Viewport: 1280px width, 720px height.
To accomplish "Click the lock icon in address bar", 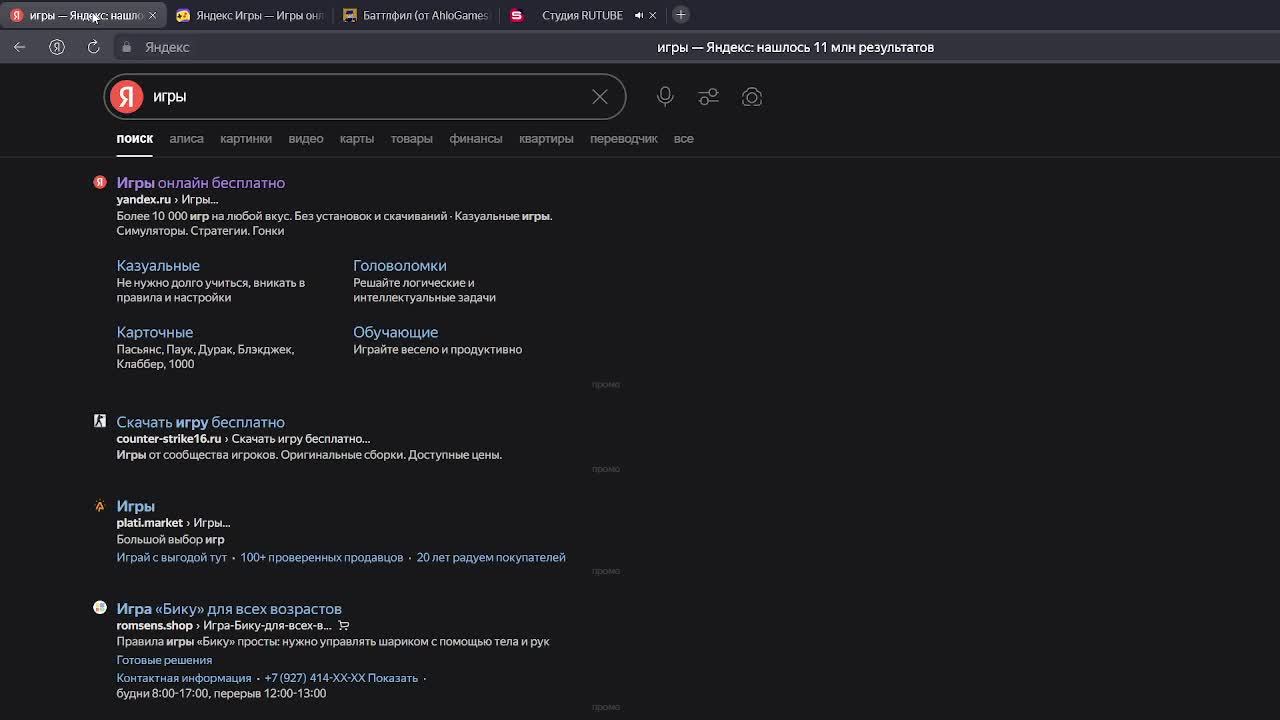I will click(126, 47).
